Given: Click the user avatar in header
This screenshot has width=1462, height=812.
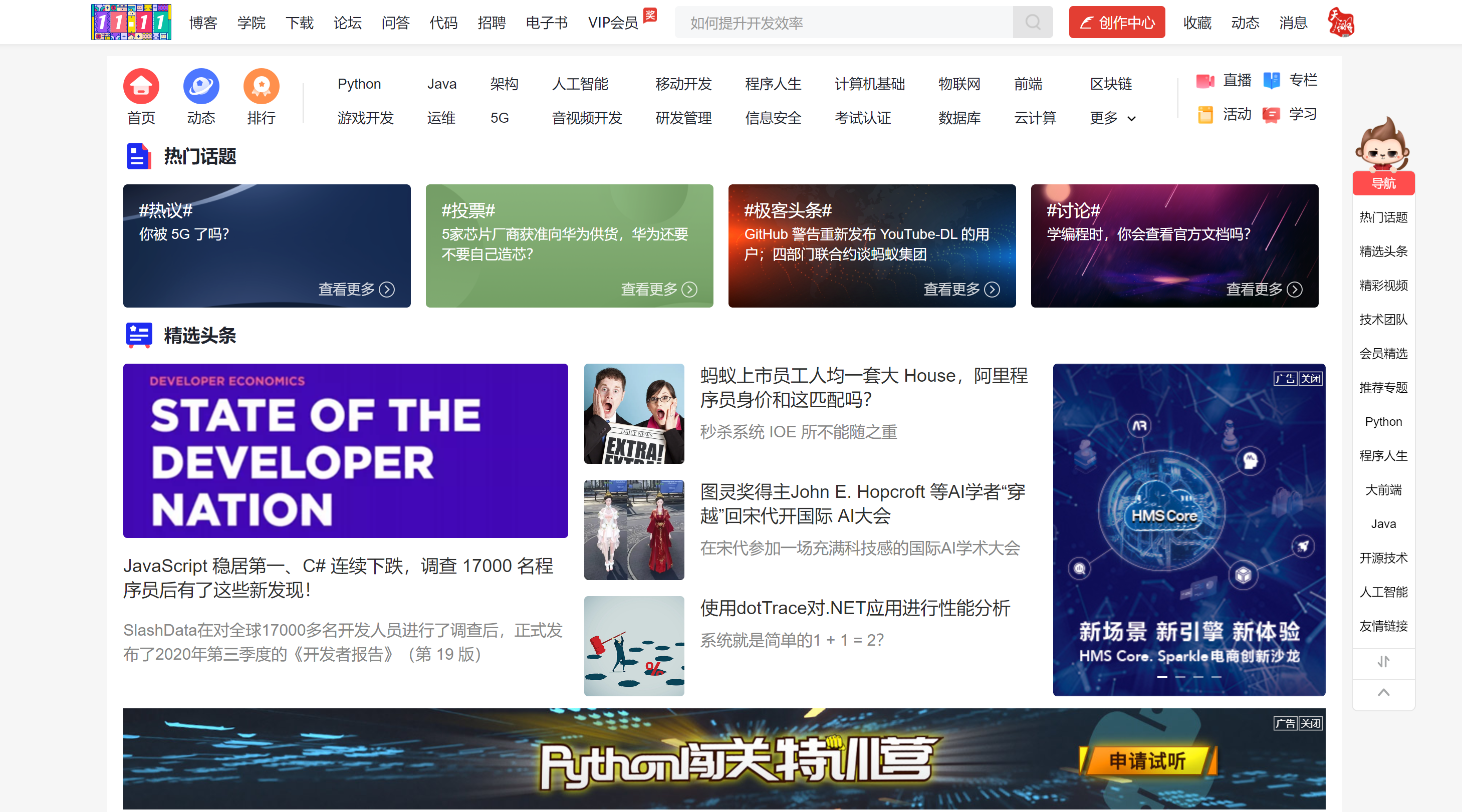Looking at the screenshot, I should [x=1341, y=23].
